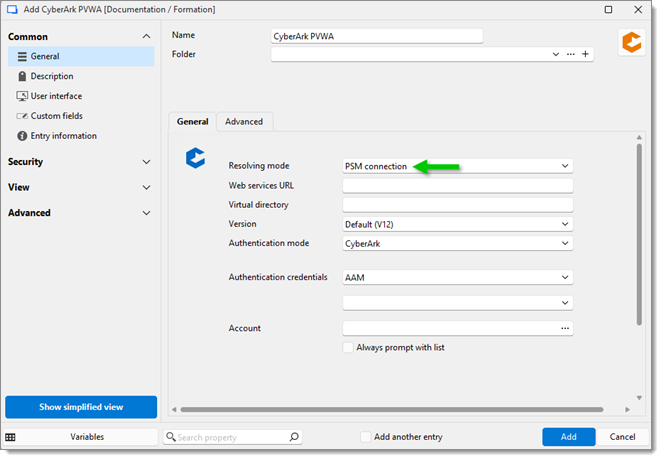The width and height of the screenshot is (662, 460).
Task: Expand the Advanced sidebar section
Action: (147, 213)
